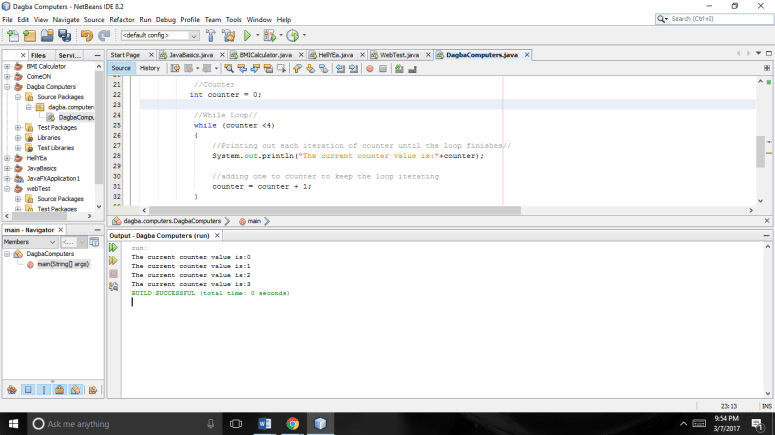Click the Profile Project icon
The image size is (775, 435).
(293, 35)
